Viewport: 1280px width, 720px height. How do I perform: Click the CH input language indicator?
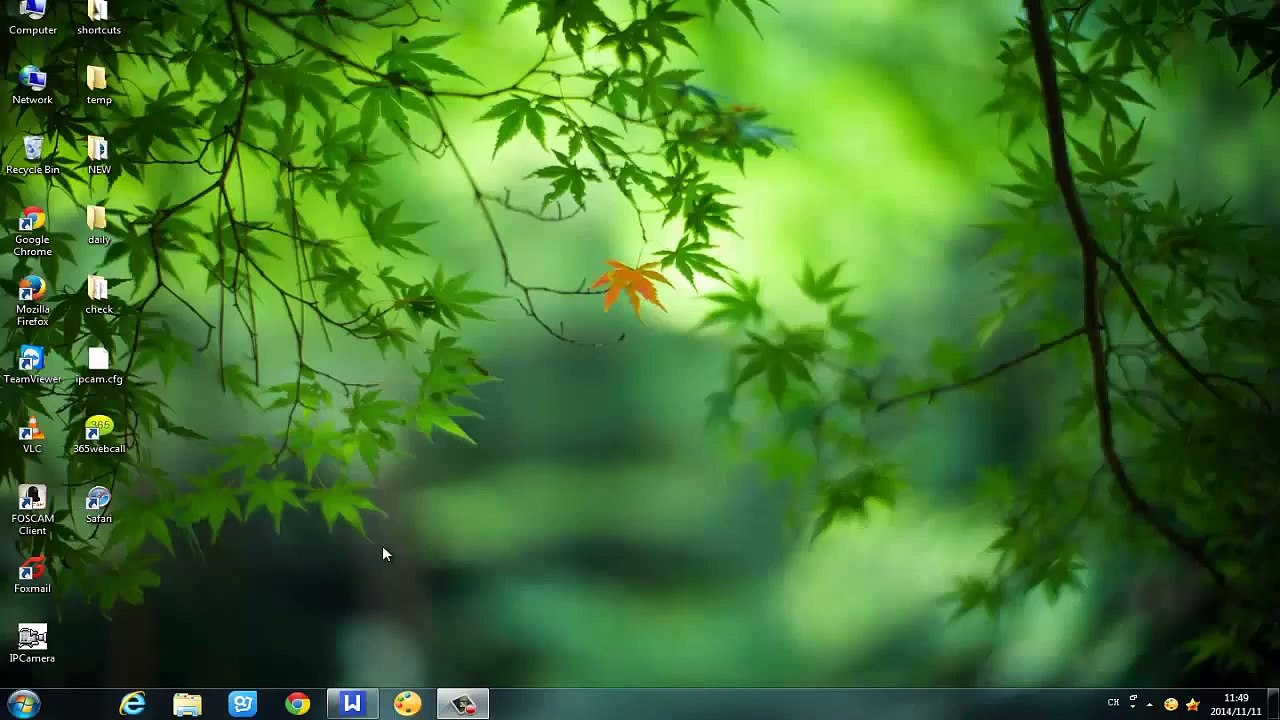tap(1113, 704)
